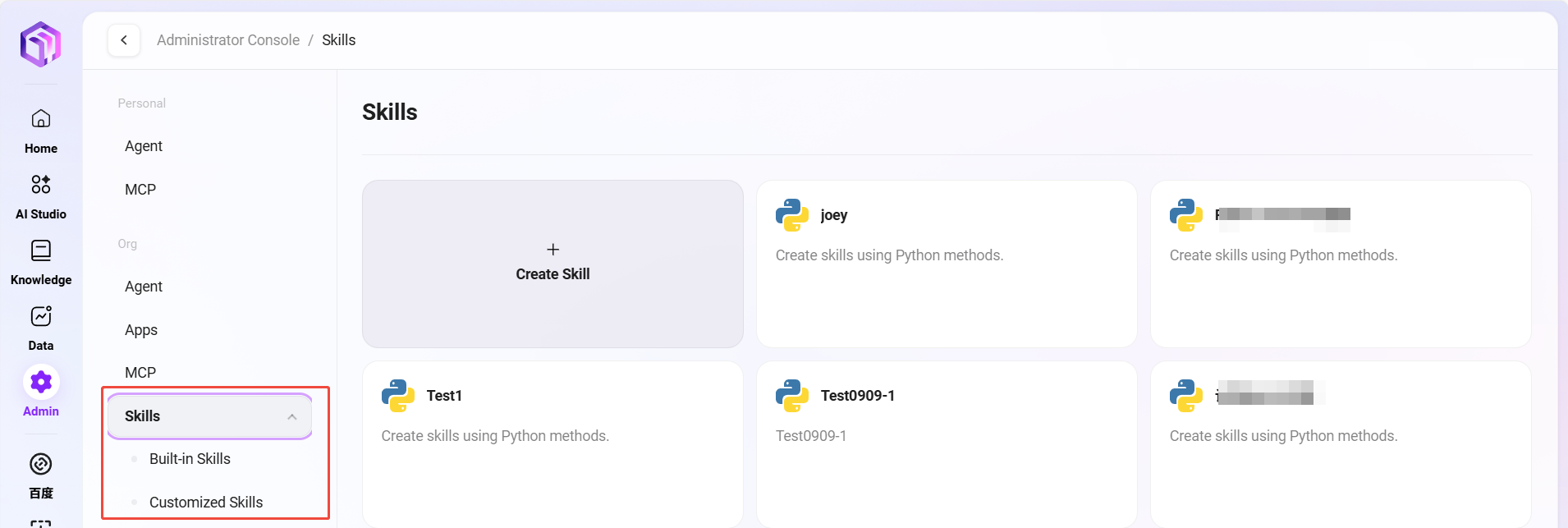Collapse the Skills menu chevron
Image resolution: width=1568 pixels, height=528 pixels.
tap(292, 417)
